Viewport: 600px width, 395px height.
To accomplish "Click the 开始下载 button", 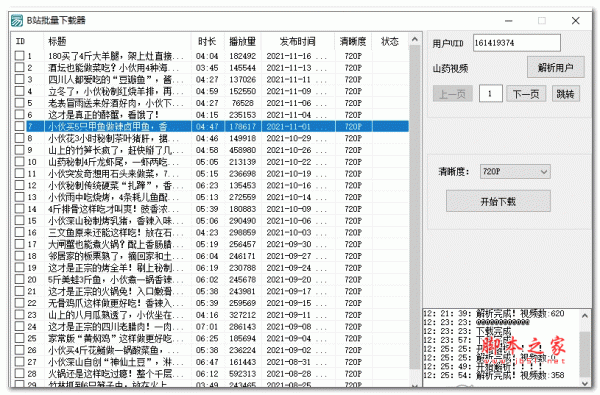I will (498, 201).
